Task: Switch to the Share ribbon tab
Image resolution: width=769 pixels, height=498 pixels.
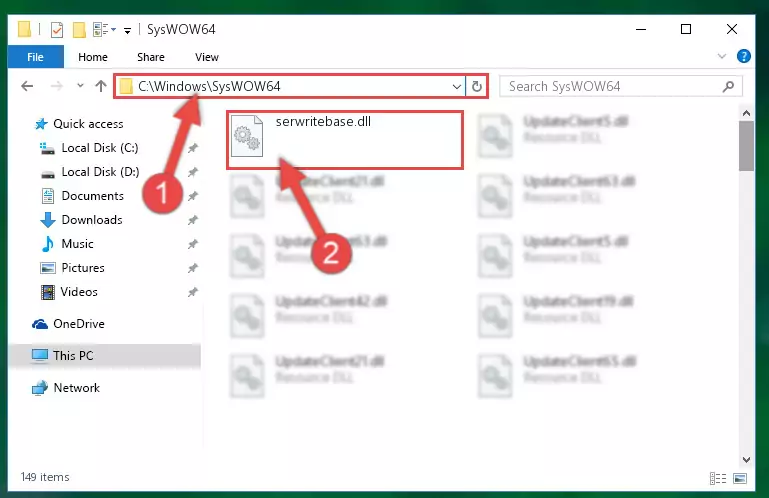Action: click(x=151, y=57)
